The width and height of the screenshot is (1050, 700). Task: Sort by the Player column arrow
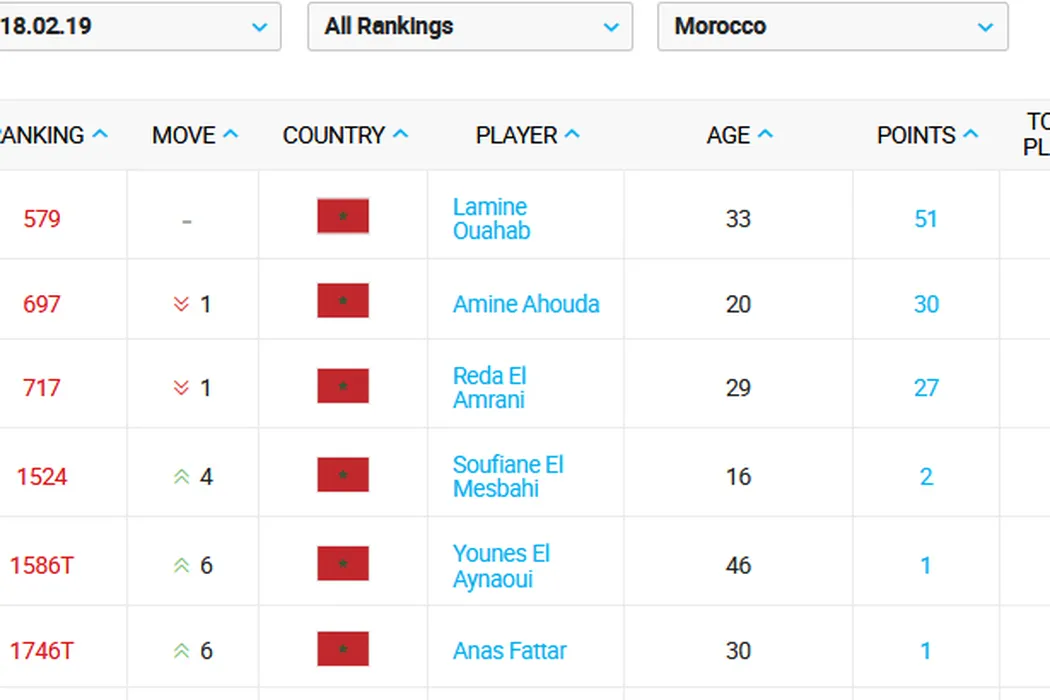click(572, 134)
